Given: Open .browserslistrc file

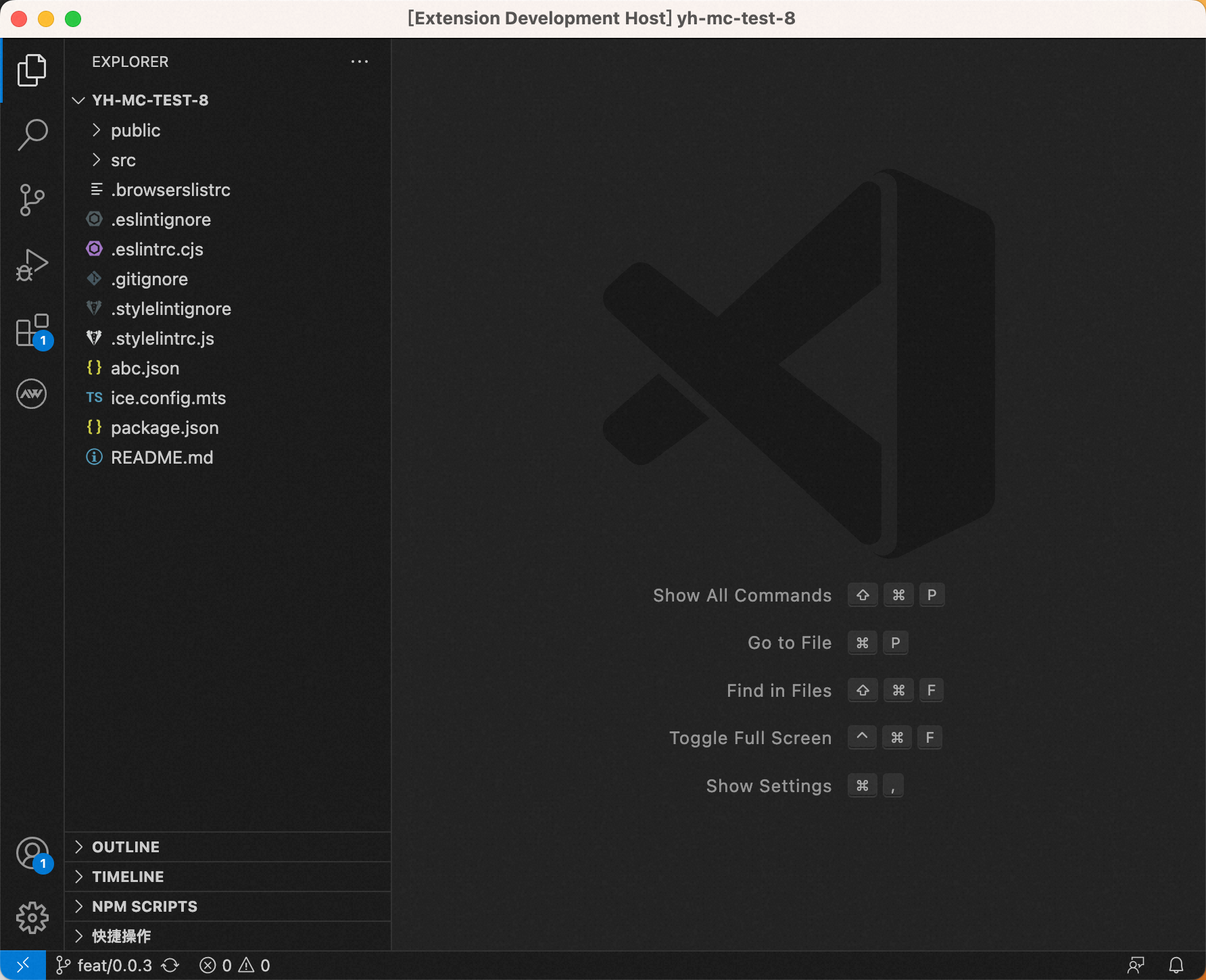Looking at the screenshot, I should coord(228,190).
